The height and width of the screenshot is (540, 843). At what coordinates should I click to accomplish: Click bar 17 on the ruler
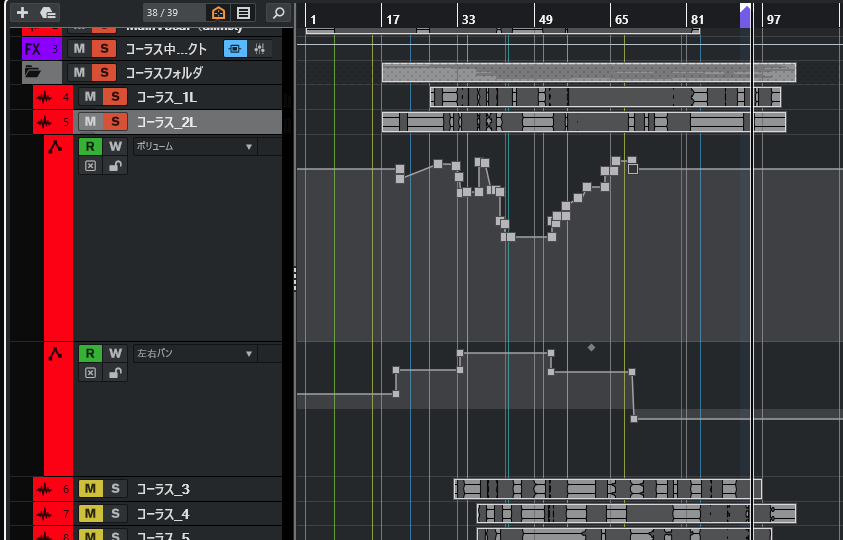(393, 20)
